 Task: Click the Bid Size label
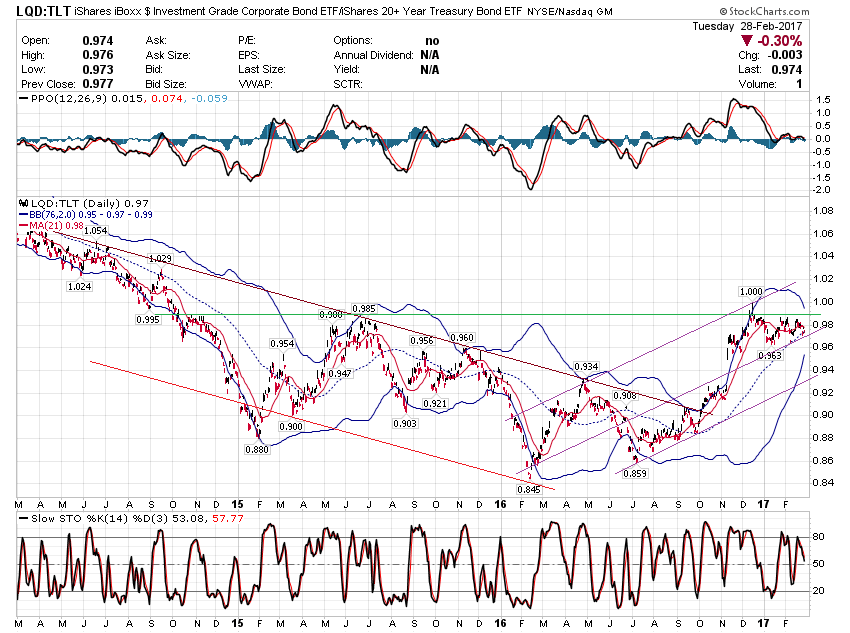click(166, 84)
